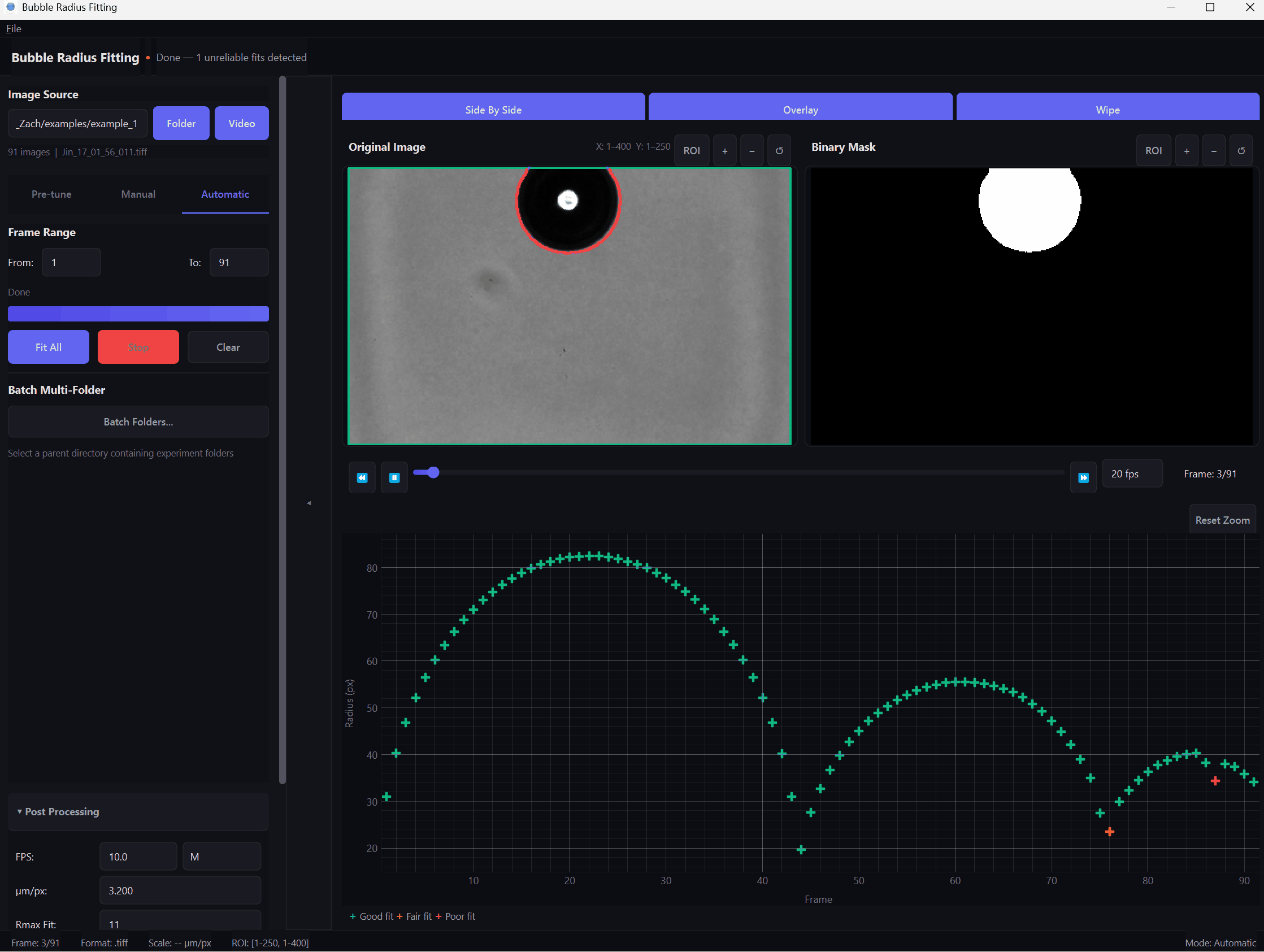Open the 20 fps playback speed selector
Viewport: 1264px width, 952px height.
coord(1132,473)
